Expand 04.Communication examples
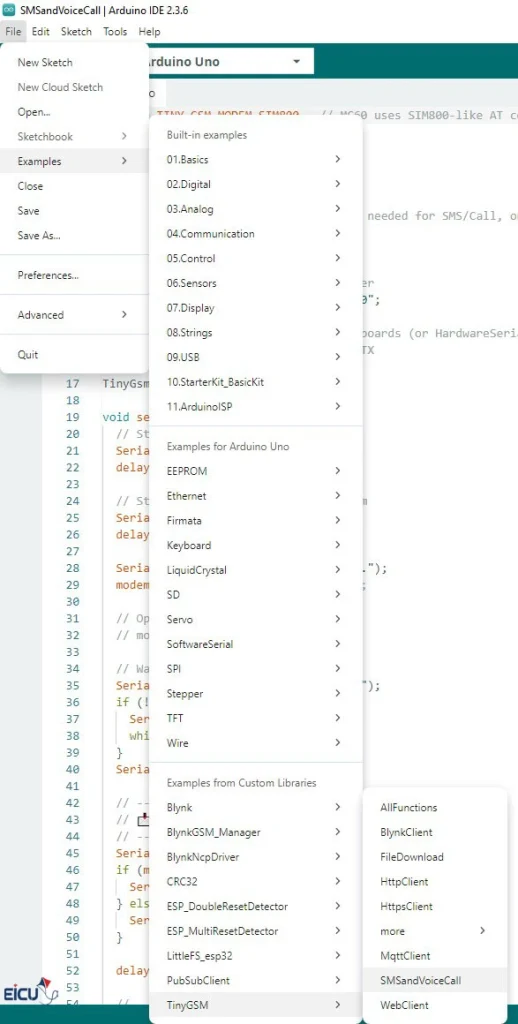This screenshot has width=518, height=1024. pos(255,234)
